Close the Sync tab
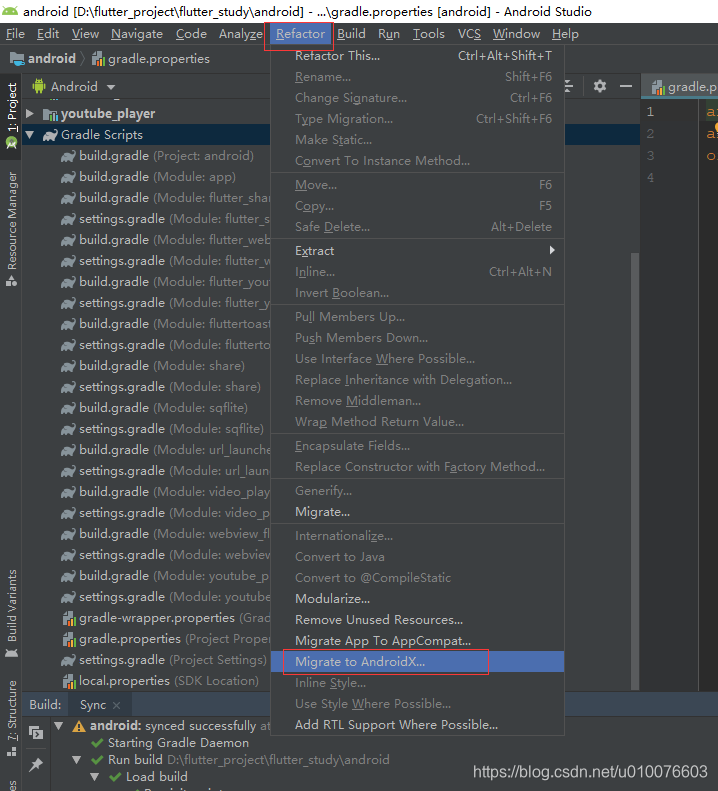The width and height of the screenshot is (718, 791). [x=117, y=705]
